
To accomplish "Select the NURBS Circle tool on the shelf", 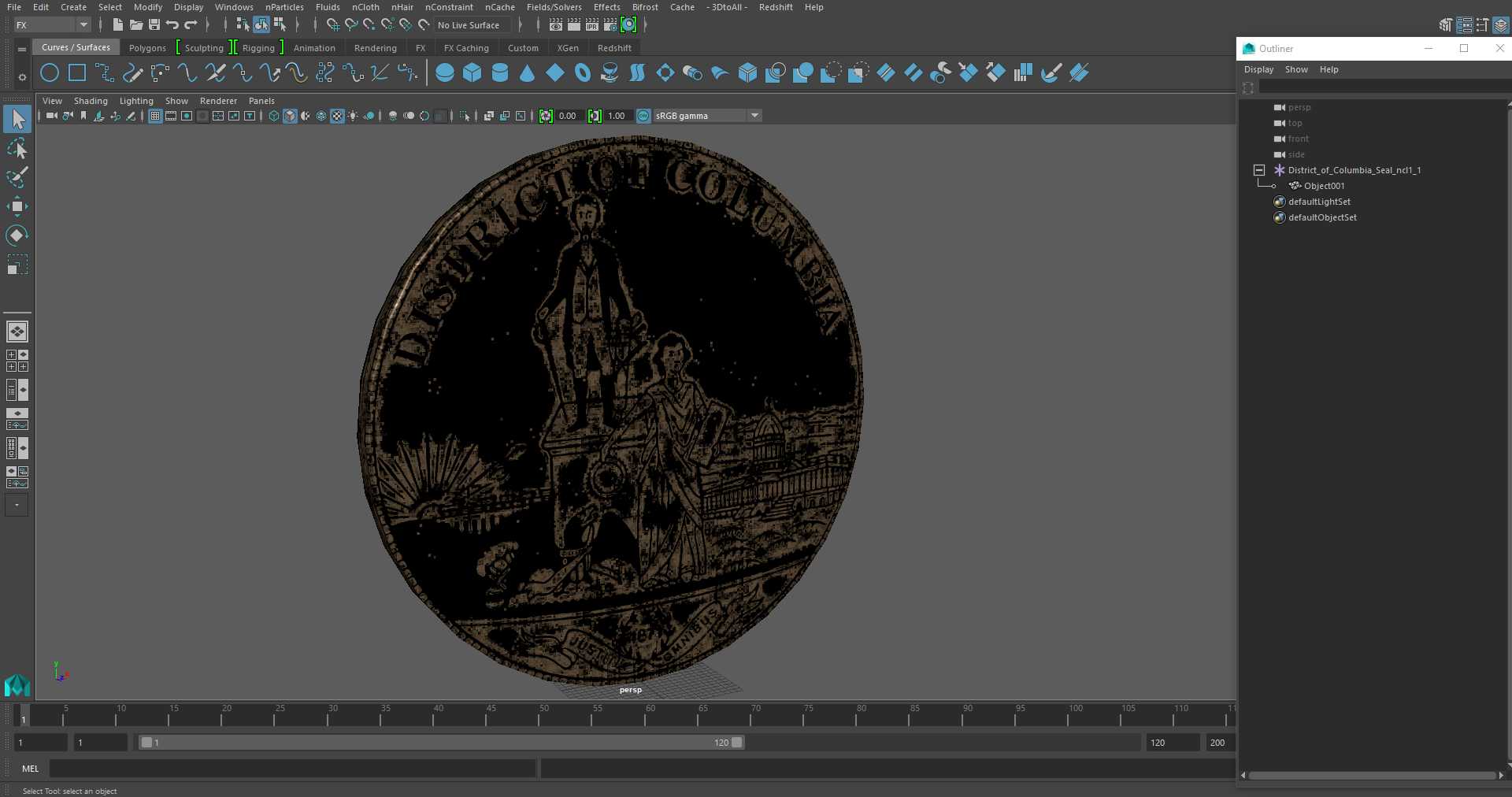I will tap(50, 73).
